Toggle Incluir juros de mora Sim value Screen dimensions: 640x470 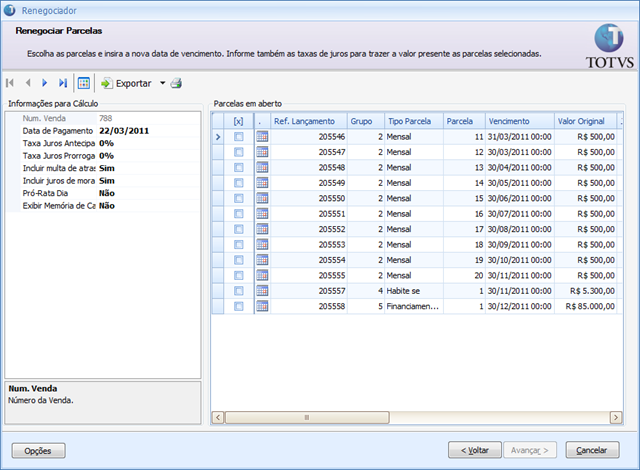click(x=149, y=181)
